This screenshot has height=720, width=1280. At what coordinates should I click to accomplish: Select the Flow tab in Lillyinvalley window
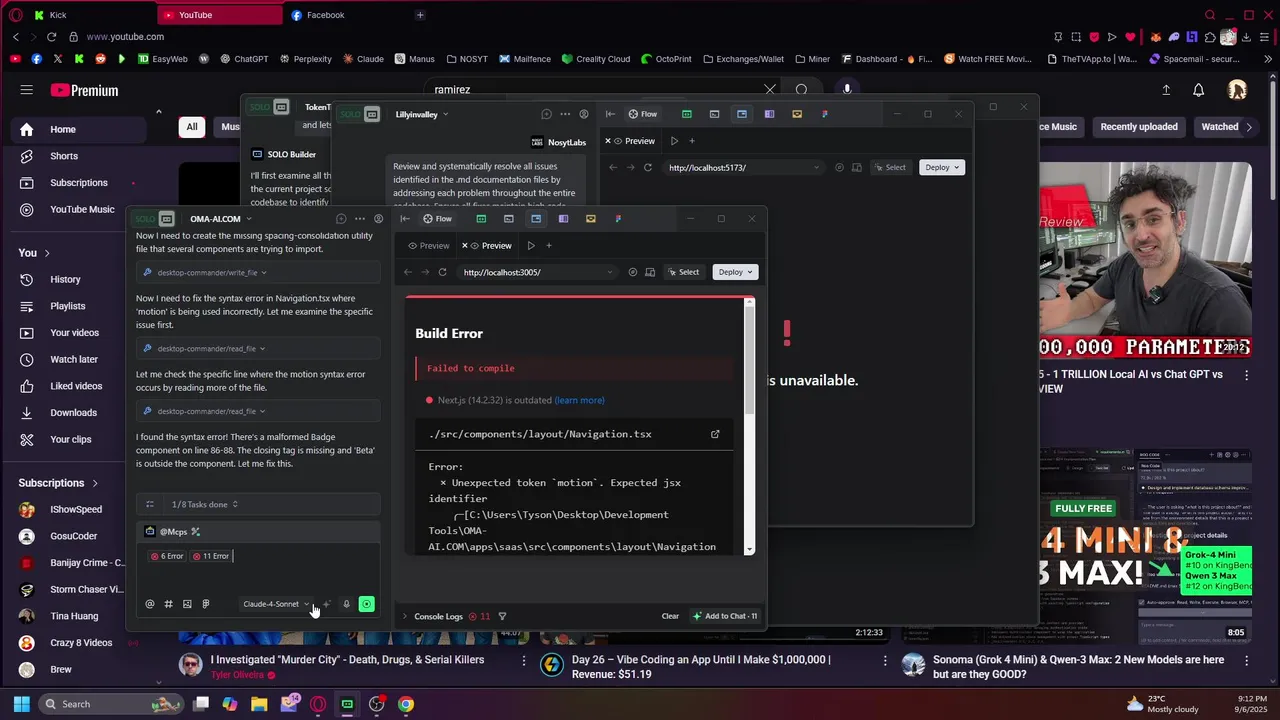643,114
